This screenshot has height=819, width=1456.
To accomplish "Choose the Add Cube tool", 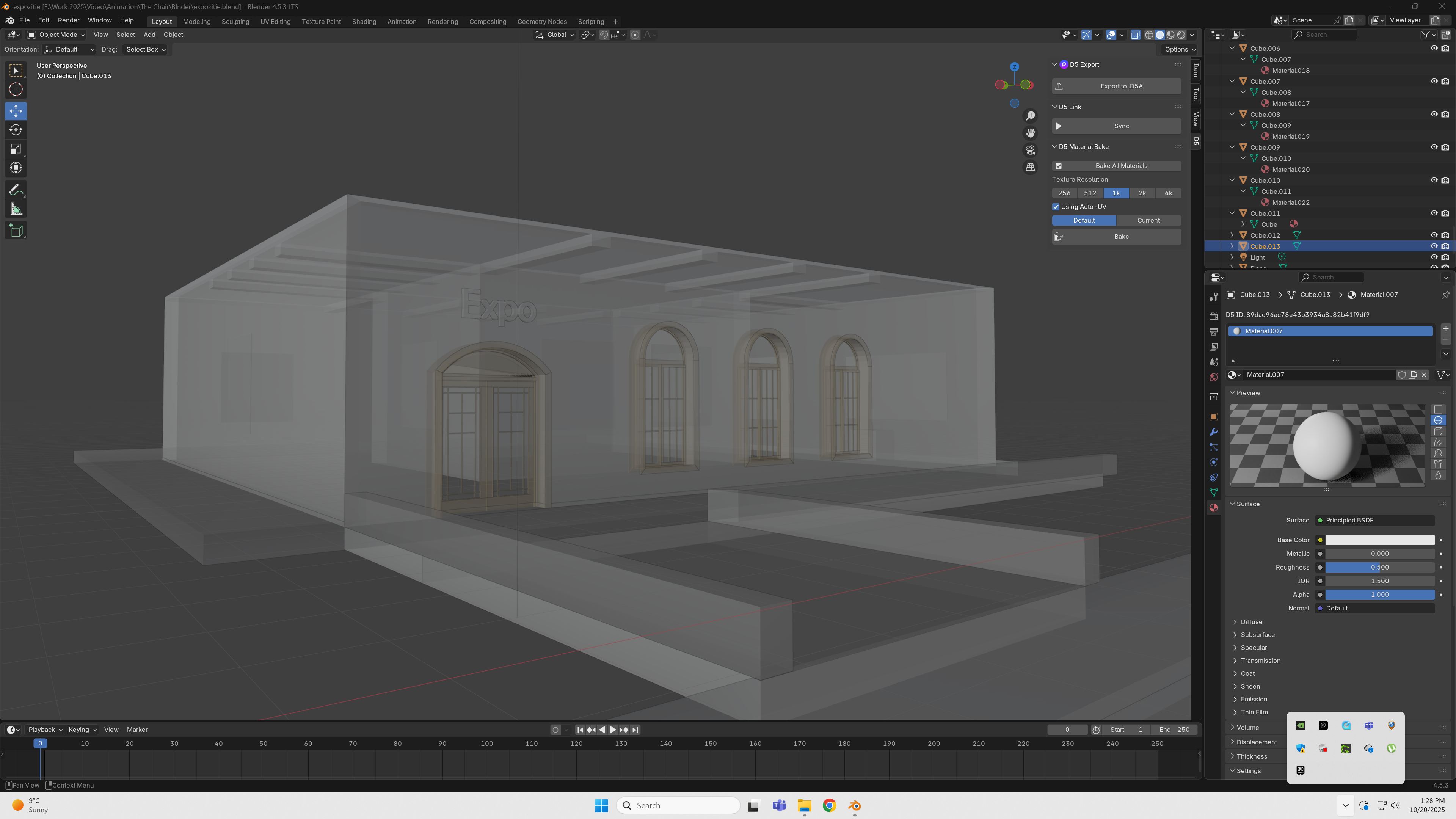I will [16, 231].
